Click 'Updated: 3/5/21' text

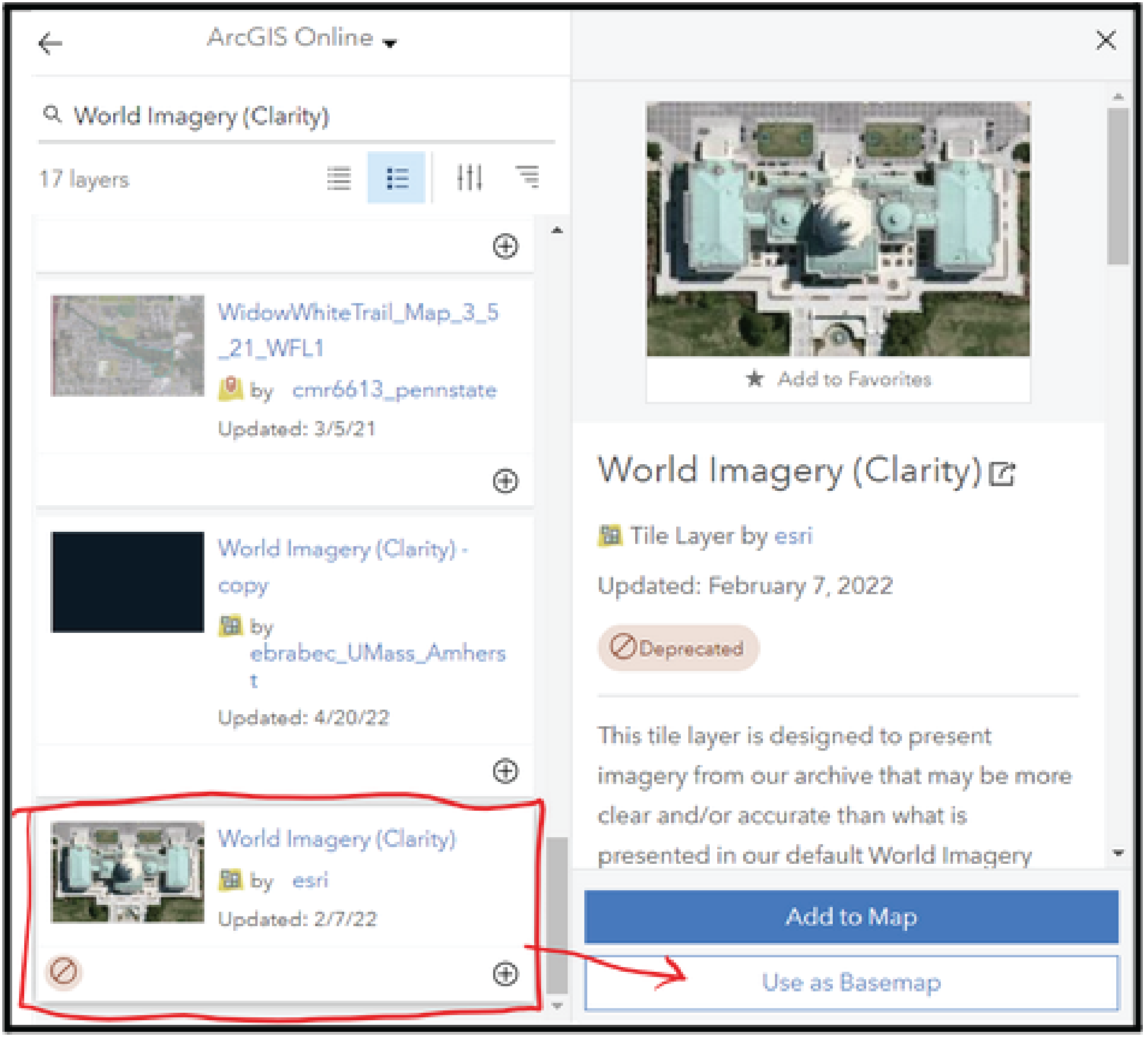[x=297, y=428]
